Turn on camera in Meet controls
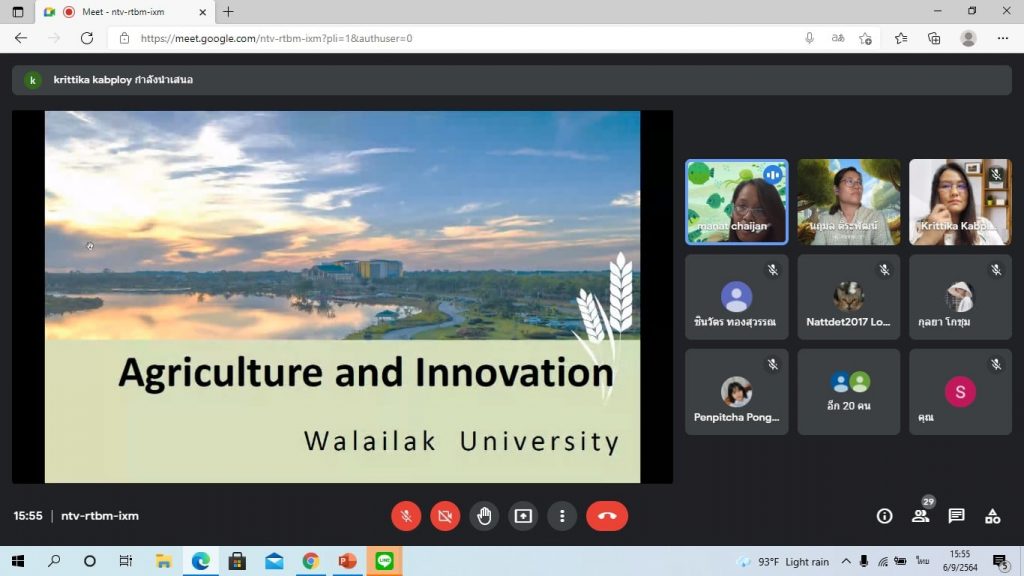This screenshot has height=576, width=1024. (445, 516)
